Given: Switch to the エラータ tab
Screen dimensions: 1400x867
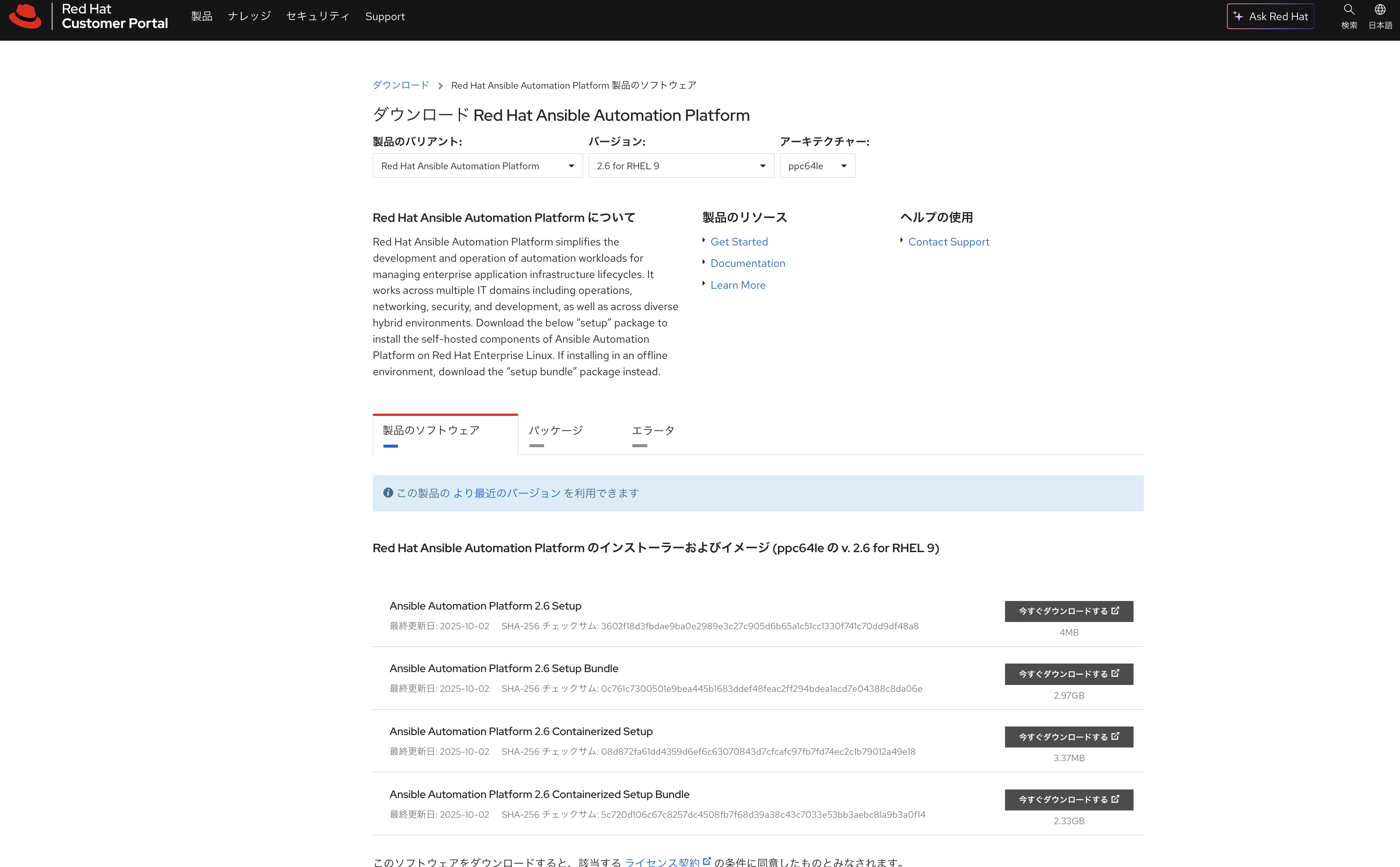Looking at the screenshot, I should (x=652, y=431).
